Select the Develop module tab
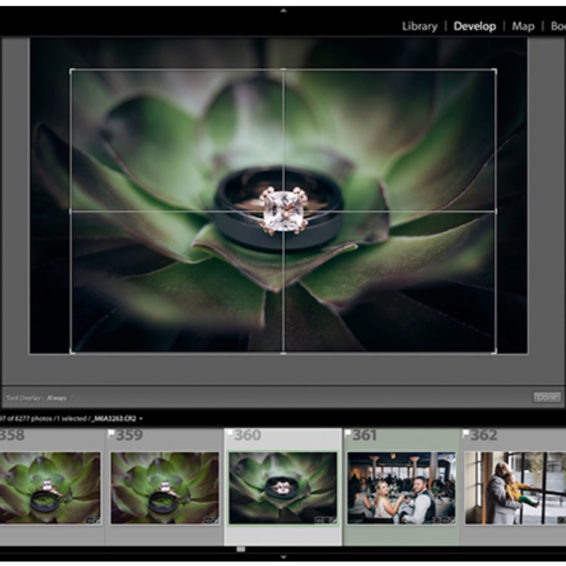 [x=474, y=26]
